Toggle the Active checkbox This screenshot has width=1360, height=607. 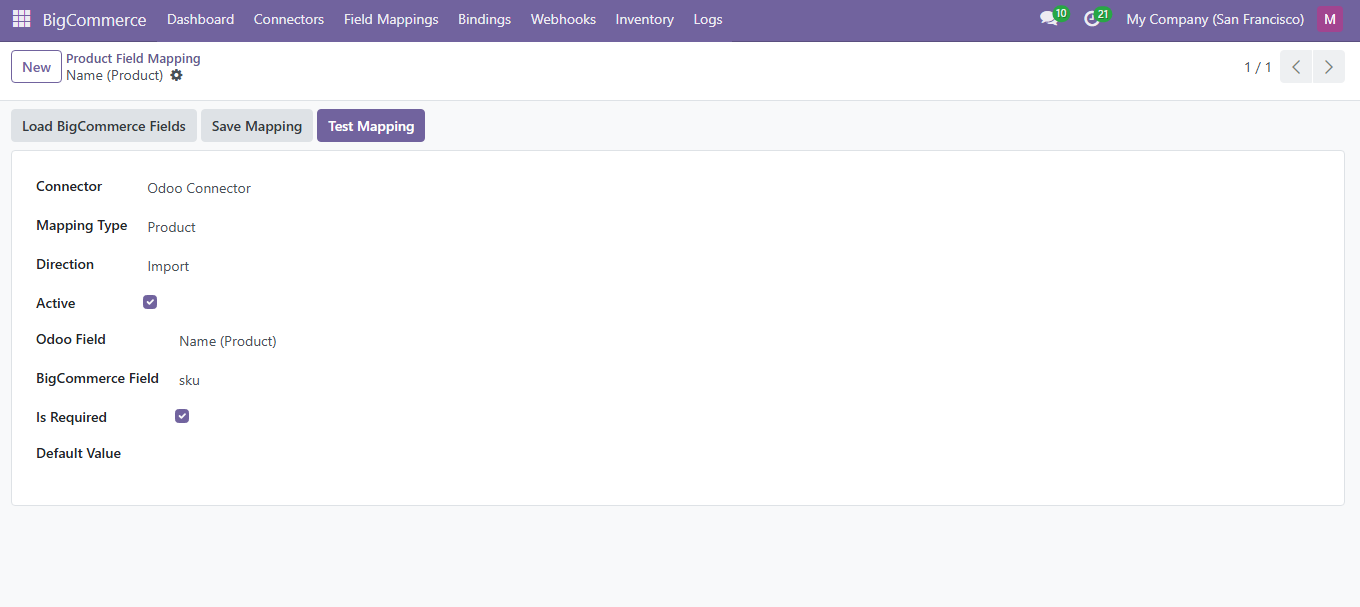click(150, 302)
